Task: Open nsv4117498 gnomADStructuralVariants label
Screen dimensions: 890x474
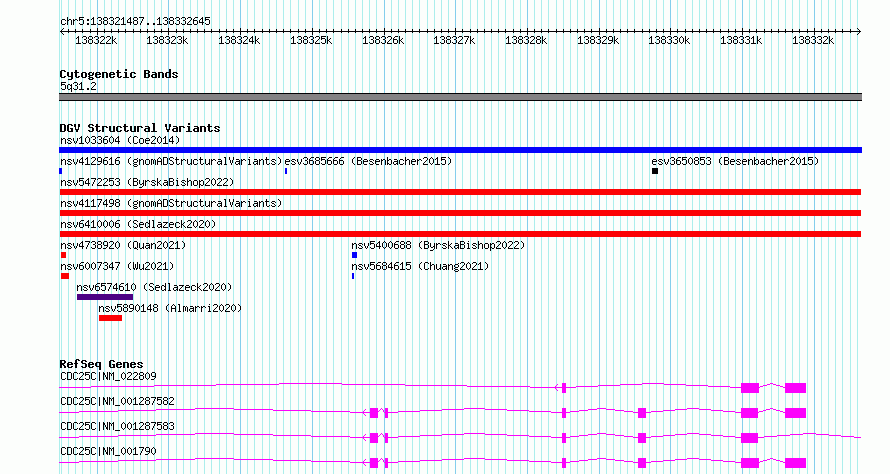Action: coord(171,203)
